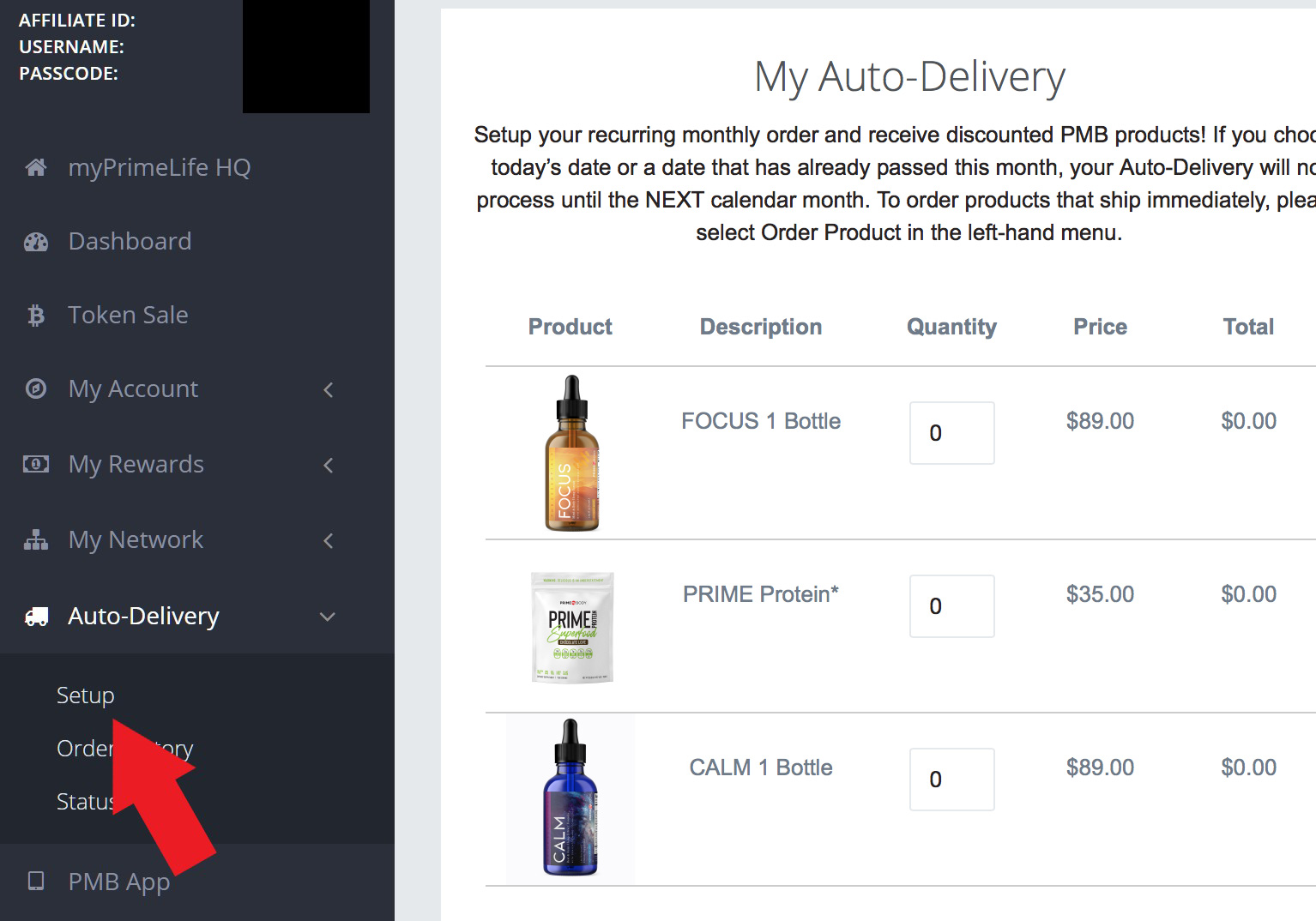Image resolution: width=1316 pixels, height=921 pixels.
Task: Go to the Dashboard page
Action: click(x=130, y=241)
